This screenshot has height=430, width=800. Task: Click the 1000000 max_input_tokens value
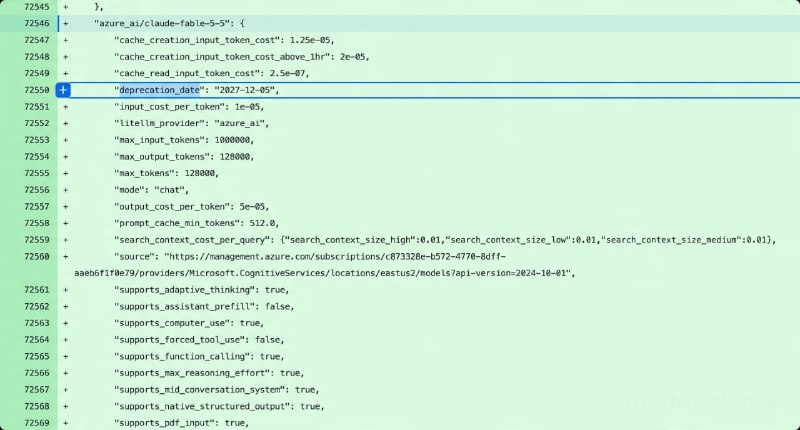tap(232, 140)
